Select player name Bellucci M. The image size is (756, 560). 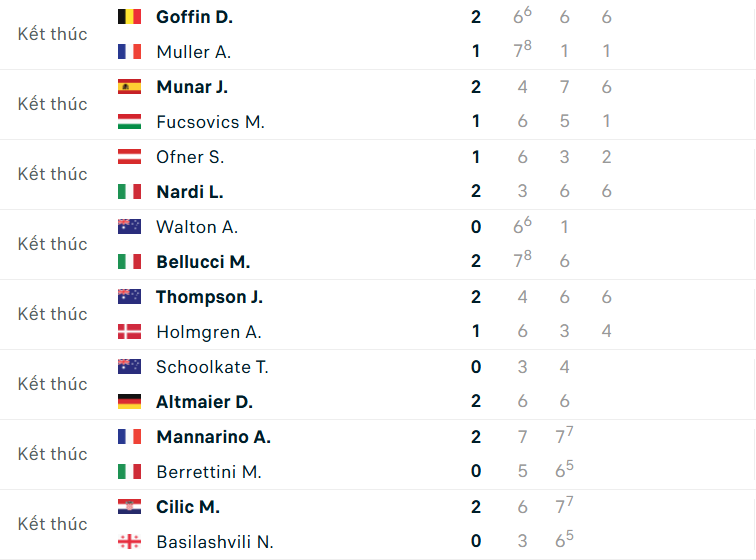203,262
